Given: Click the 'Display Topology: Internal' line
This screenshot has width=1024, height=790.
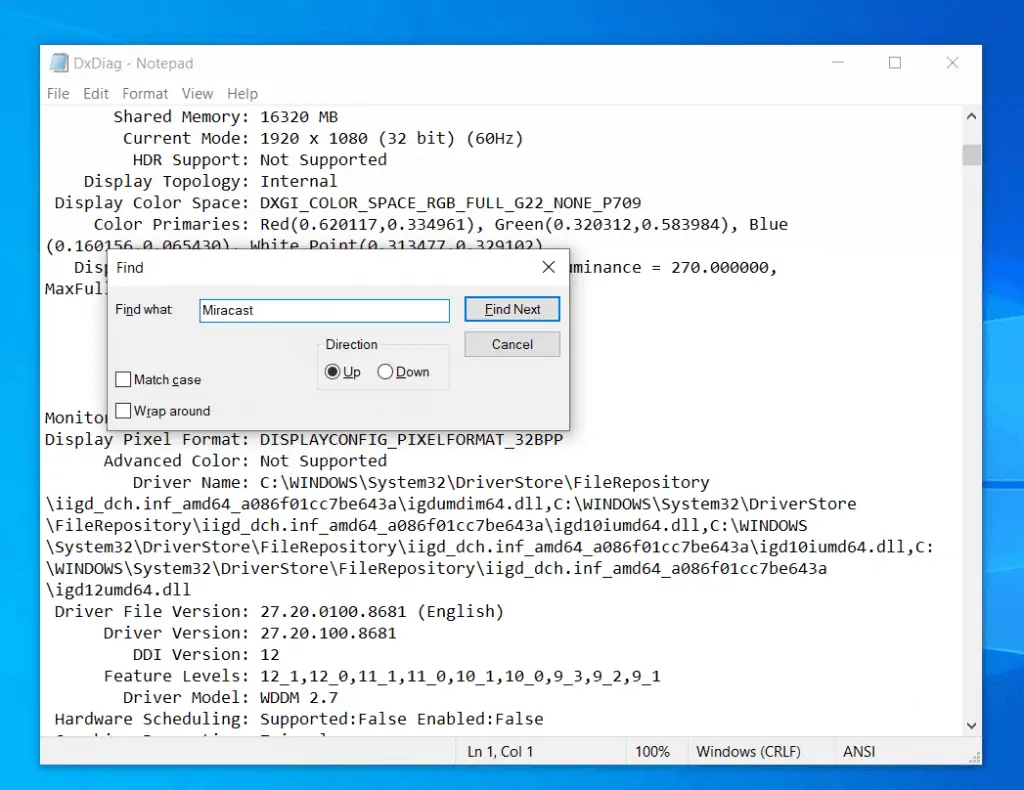Looking at the screenshot, I should [x=210, y=182].
